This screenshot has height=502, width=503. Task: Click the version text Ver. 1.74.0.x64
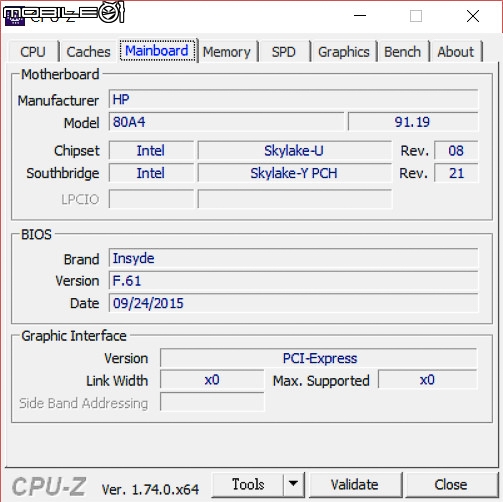pyautogui.click(x=150, y=489)
